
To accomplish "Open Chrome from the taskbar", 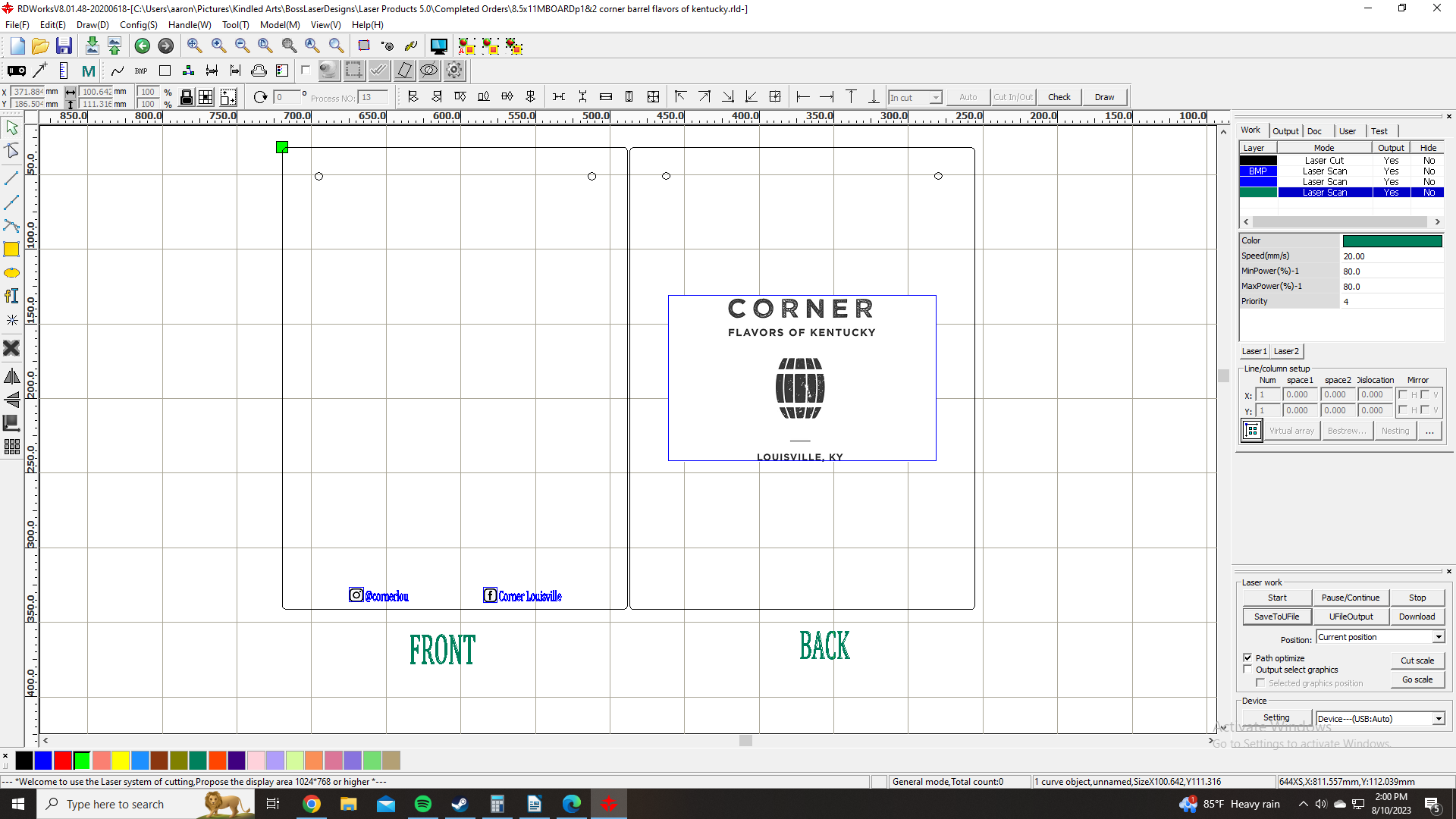I will click(311, 804).
